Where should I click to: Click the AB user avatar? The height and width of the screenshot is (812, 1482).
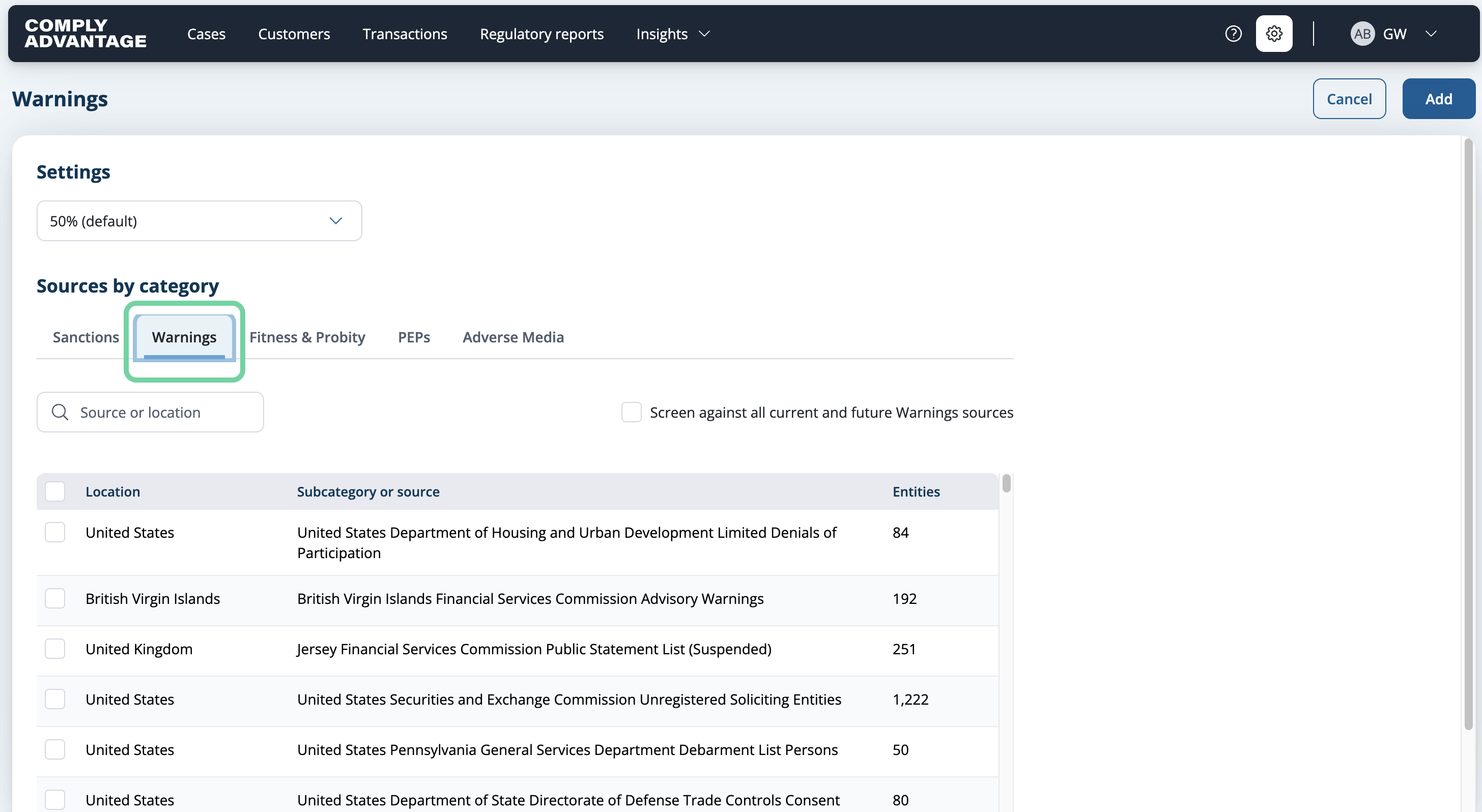click(x=1362, y=34)
